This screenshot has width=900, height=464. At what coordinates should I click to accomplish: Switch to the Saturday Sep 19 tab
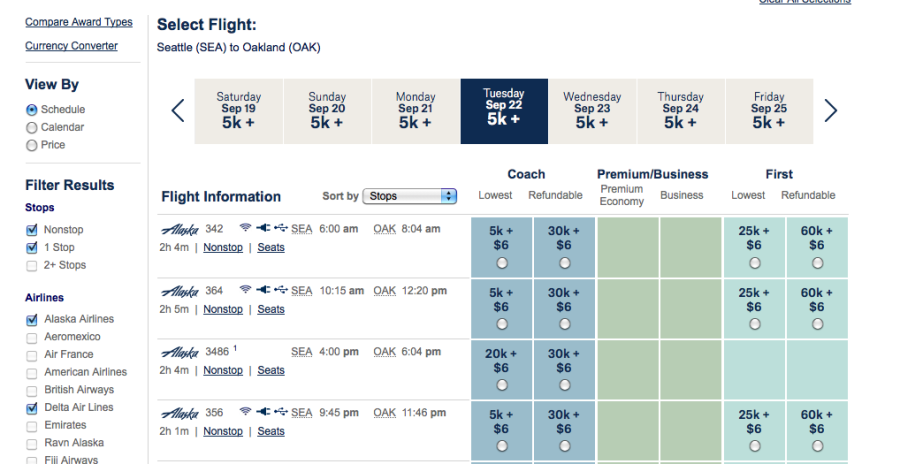(x=239, y=111)
